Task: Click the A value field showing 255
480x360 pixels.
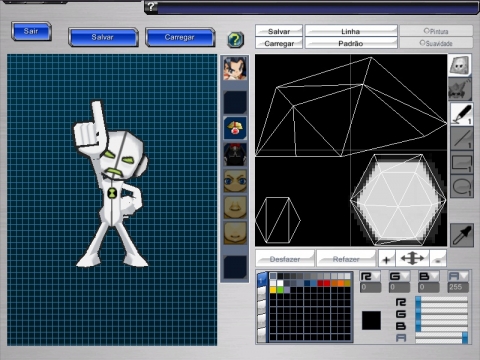Action: pos(458,287)
